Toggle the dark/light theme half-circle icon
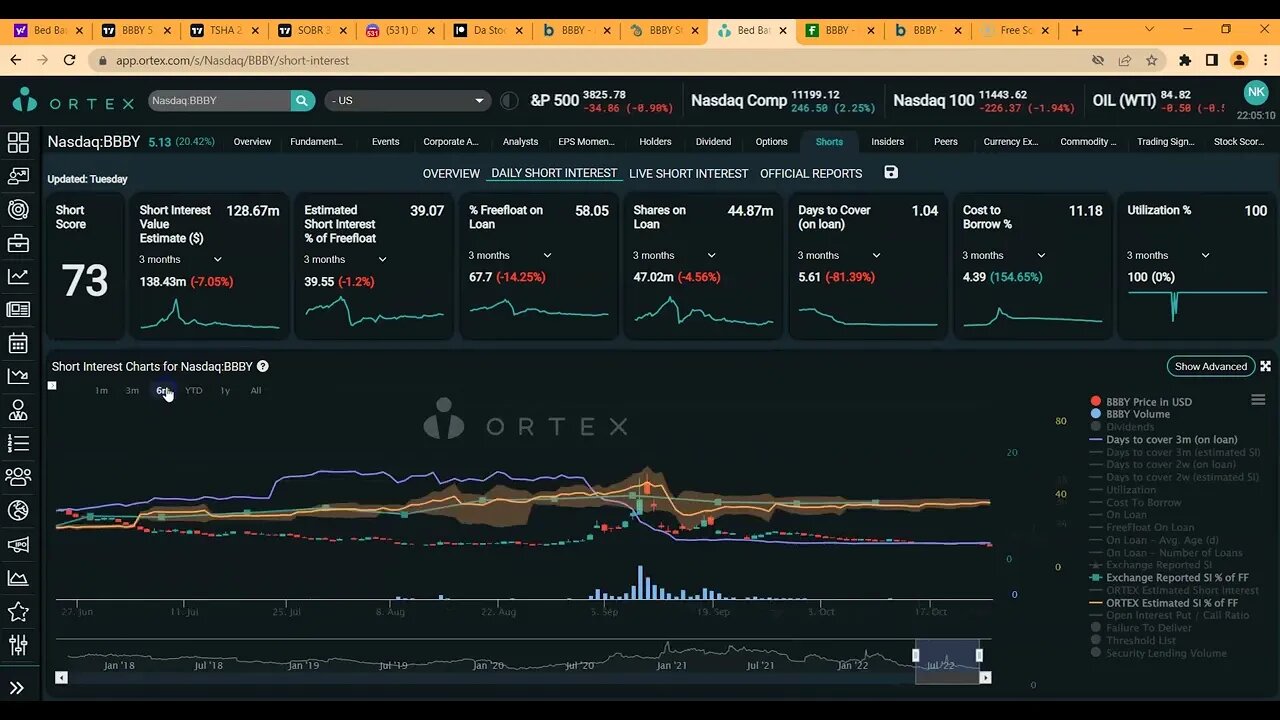 pos(509,100)
